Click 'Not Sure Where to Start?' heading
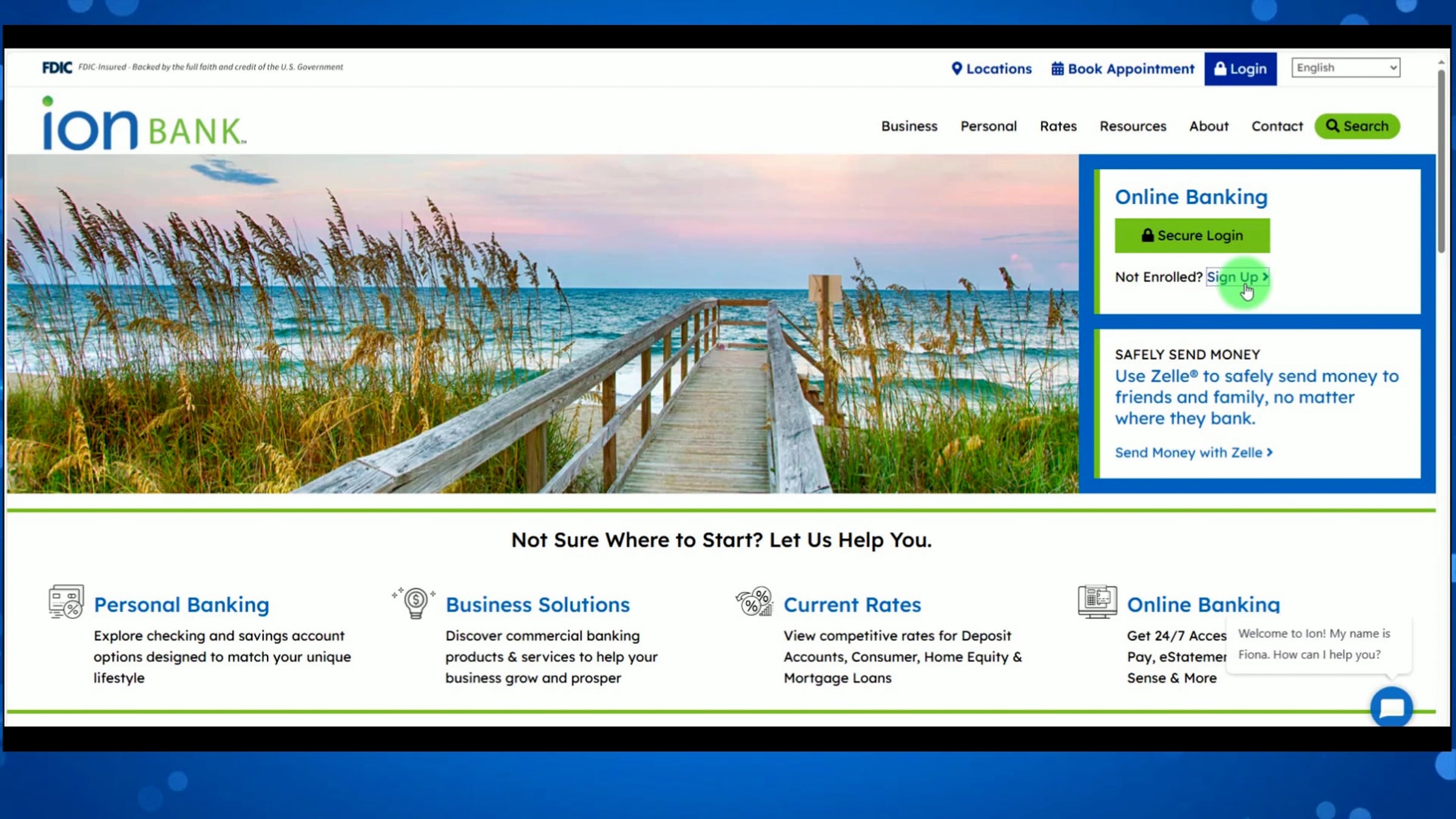The image size is (1456, 819). click(721, 539)
